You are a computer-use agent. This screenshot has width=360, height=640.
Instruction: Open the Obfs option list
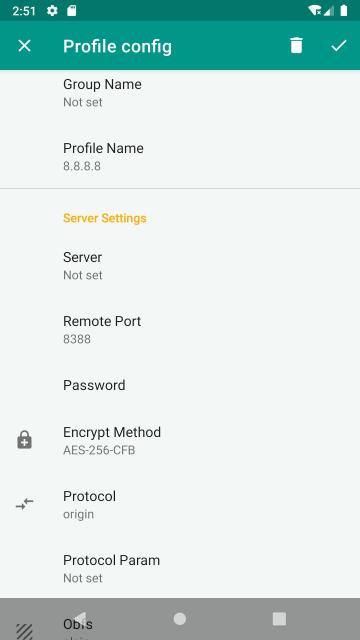[x=180, y=624]
